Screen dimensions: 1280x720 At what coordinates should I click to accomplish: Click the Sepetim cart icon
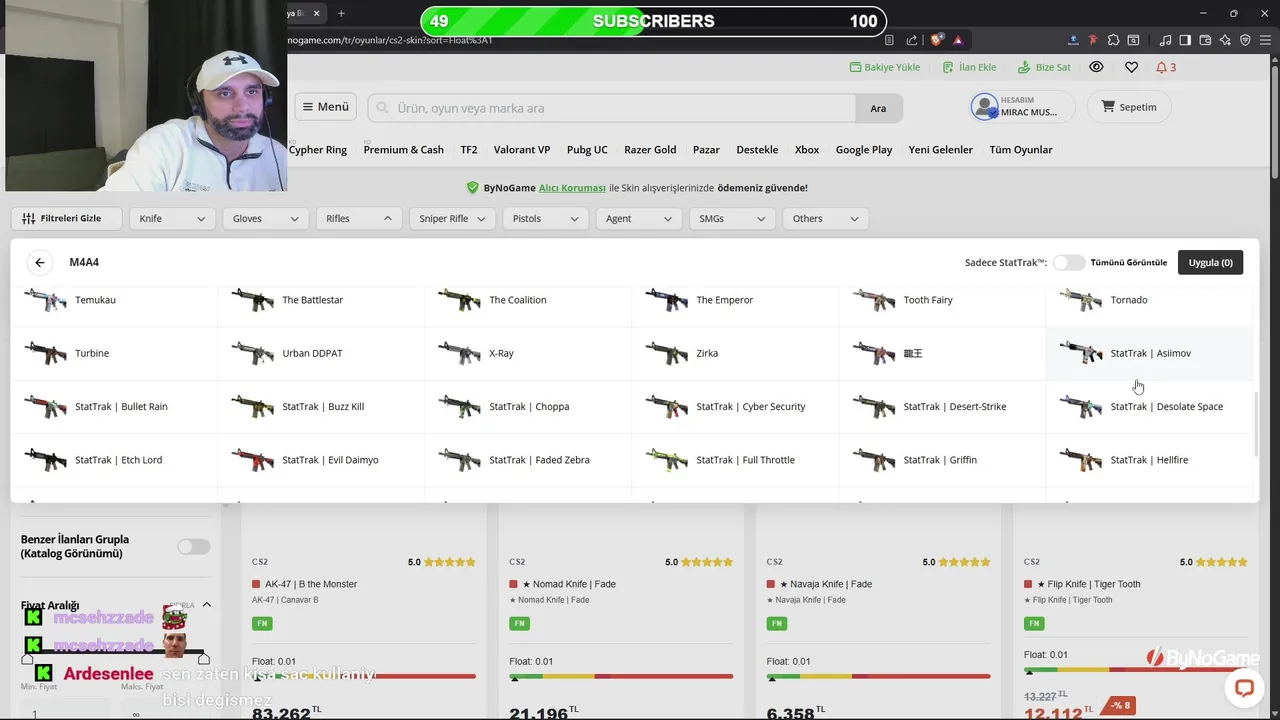(x=1108, y=107)
